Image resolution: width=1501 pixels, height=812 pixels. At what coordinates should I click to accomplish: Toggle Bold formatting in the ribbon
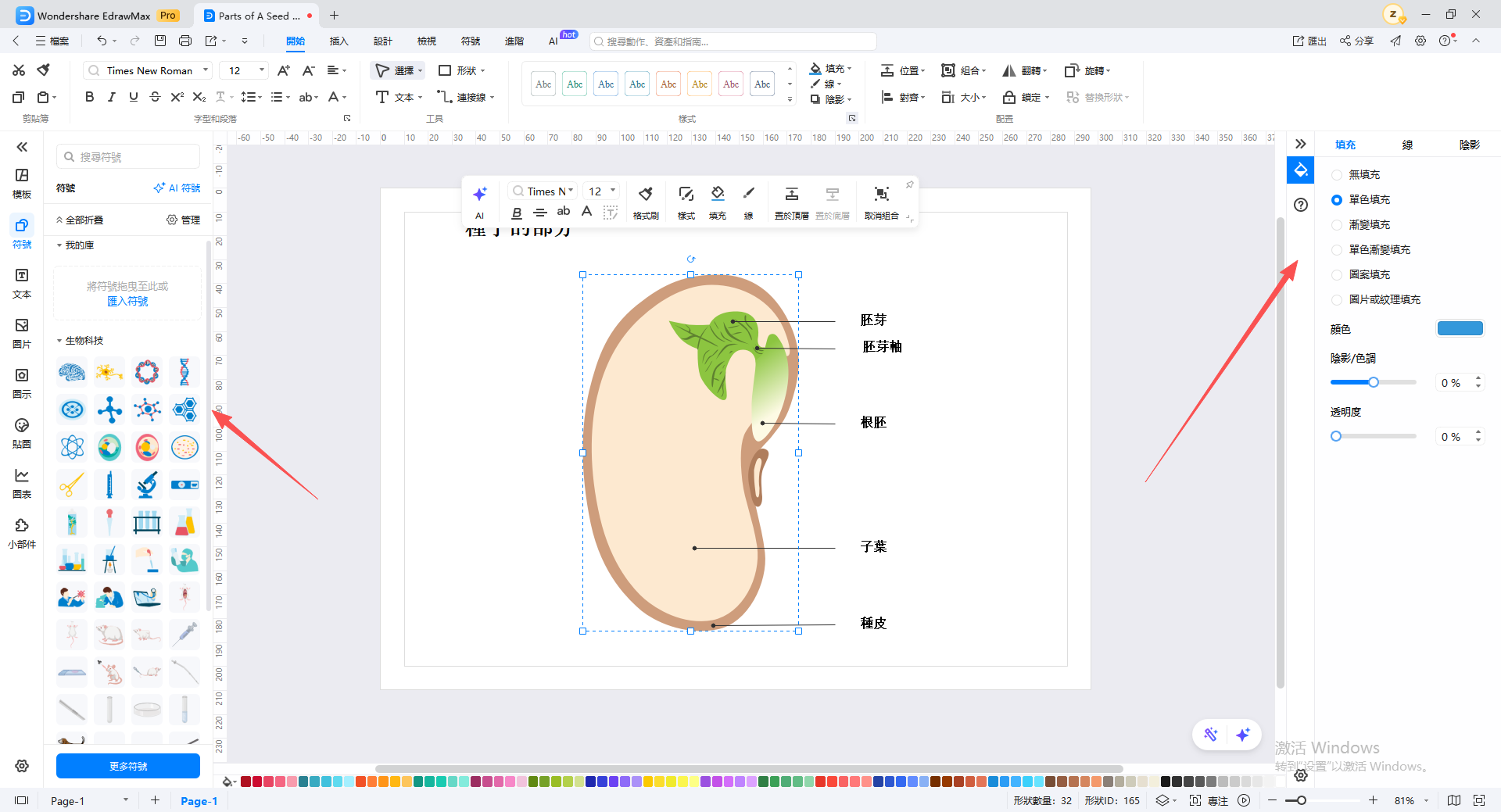(89, 97)
